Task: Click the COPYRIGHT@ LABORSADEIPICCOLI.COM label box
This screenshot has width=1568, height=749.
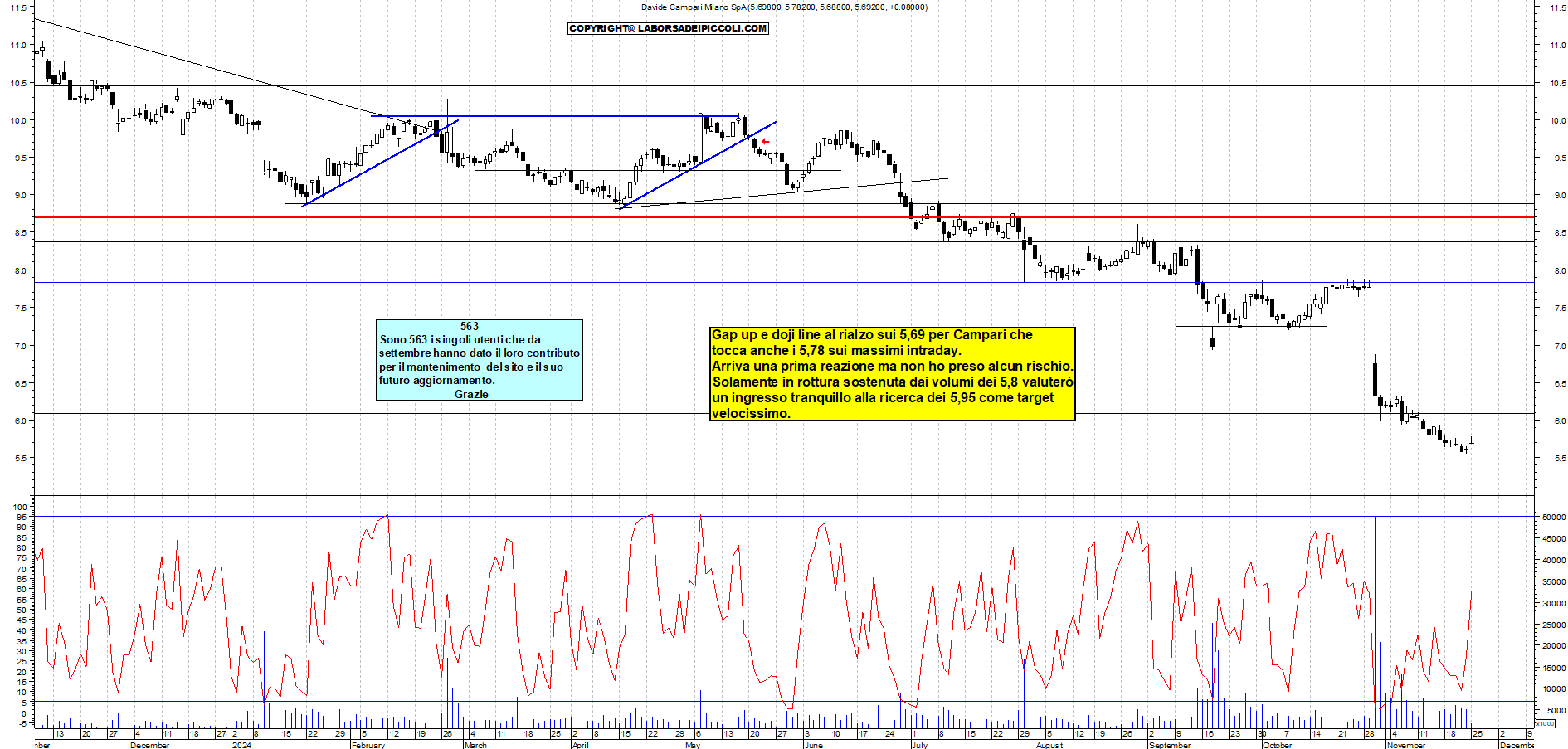Action: click(x=668, y=28)
